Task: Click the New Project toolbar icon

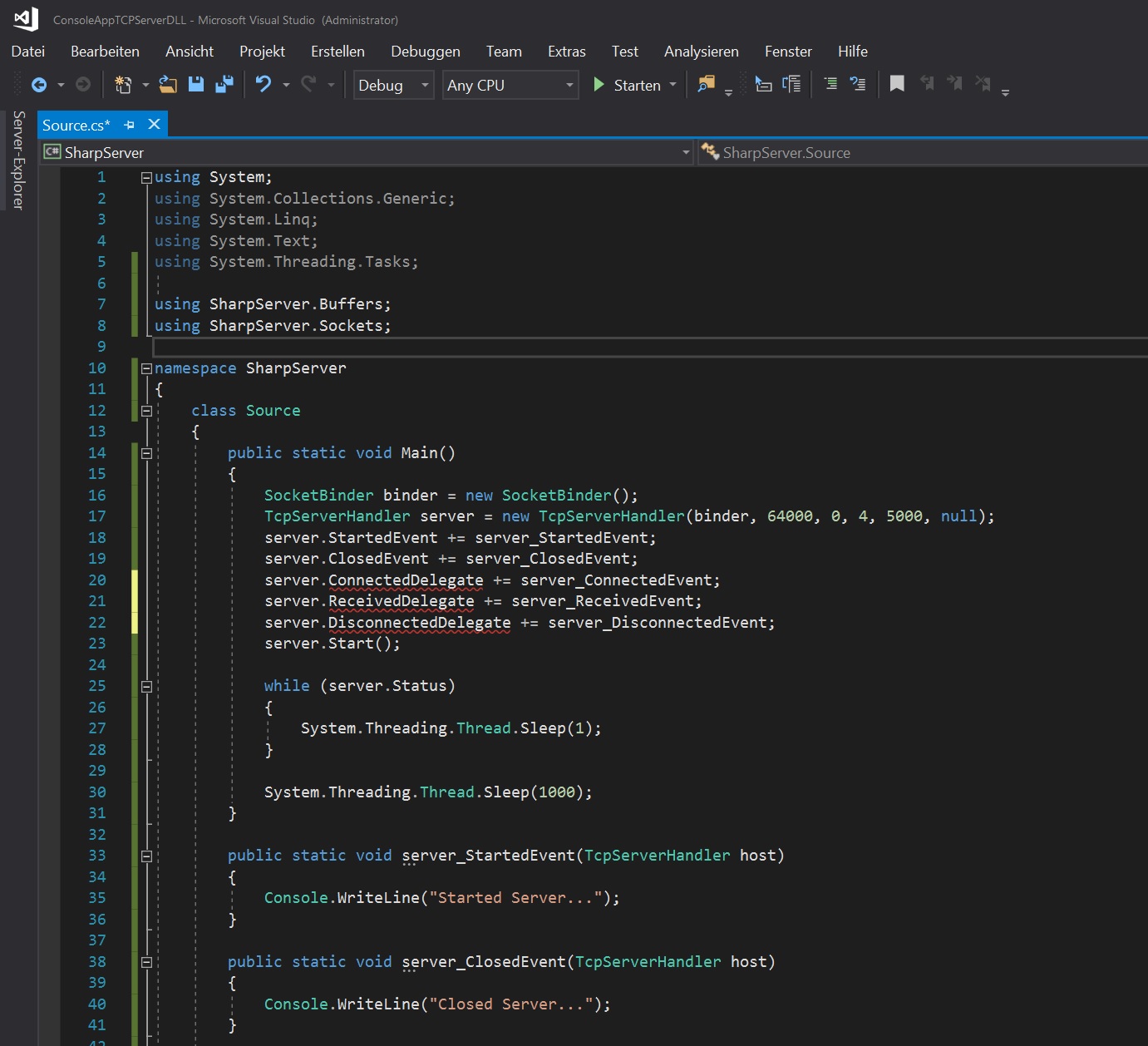Action: pyautogui.click(x=123, y=85)
